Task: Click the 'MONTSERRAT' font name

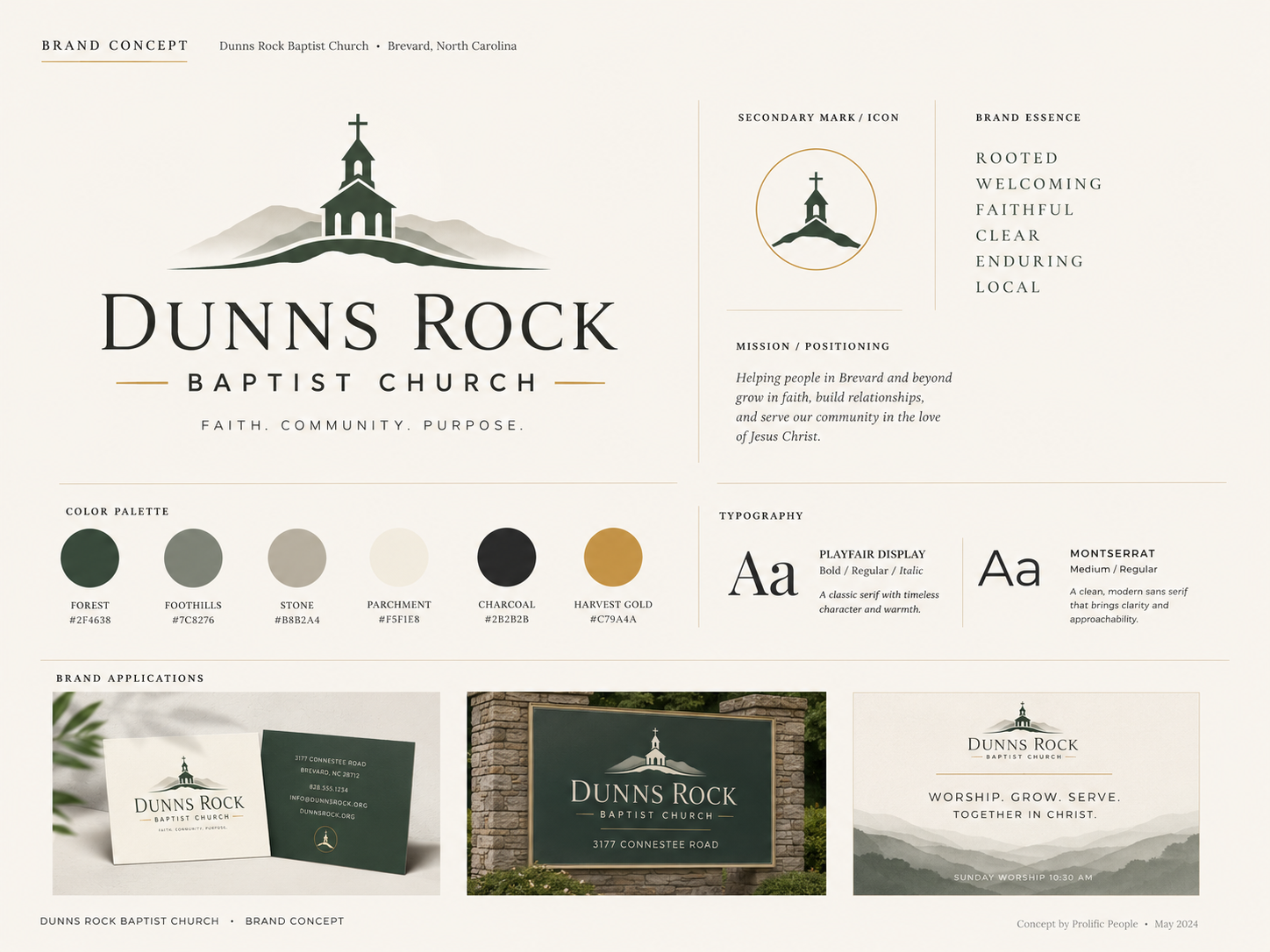Action: pos(1112,553)
